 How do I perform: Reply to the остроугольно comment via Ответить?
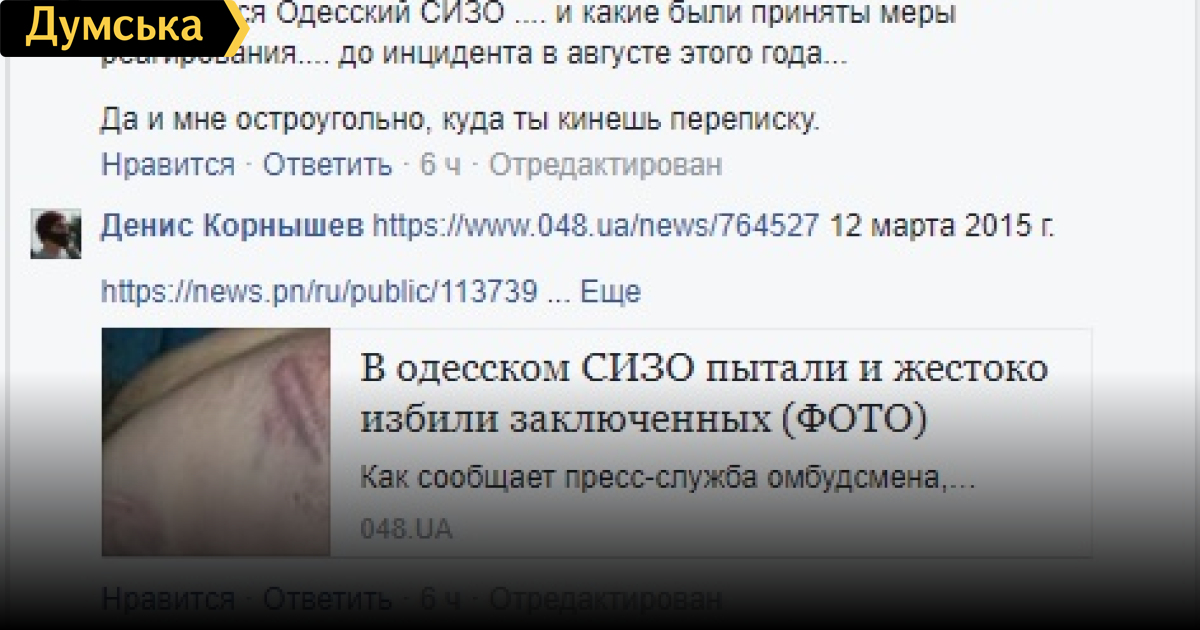[327, 165]
